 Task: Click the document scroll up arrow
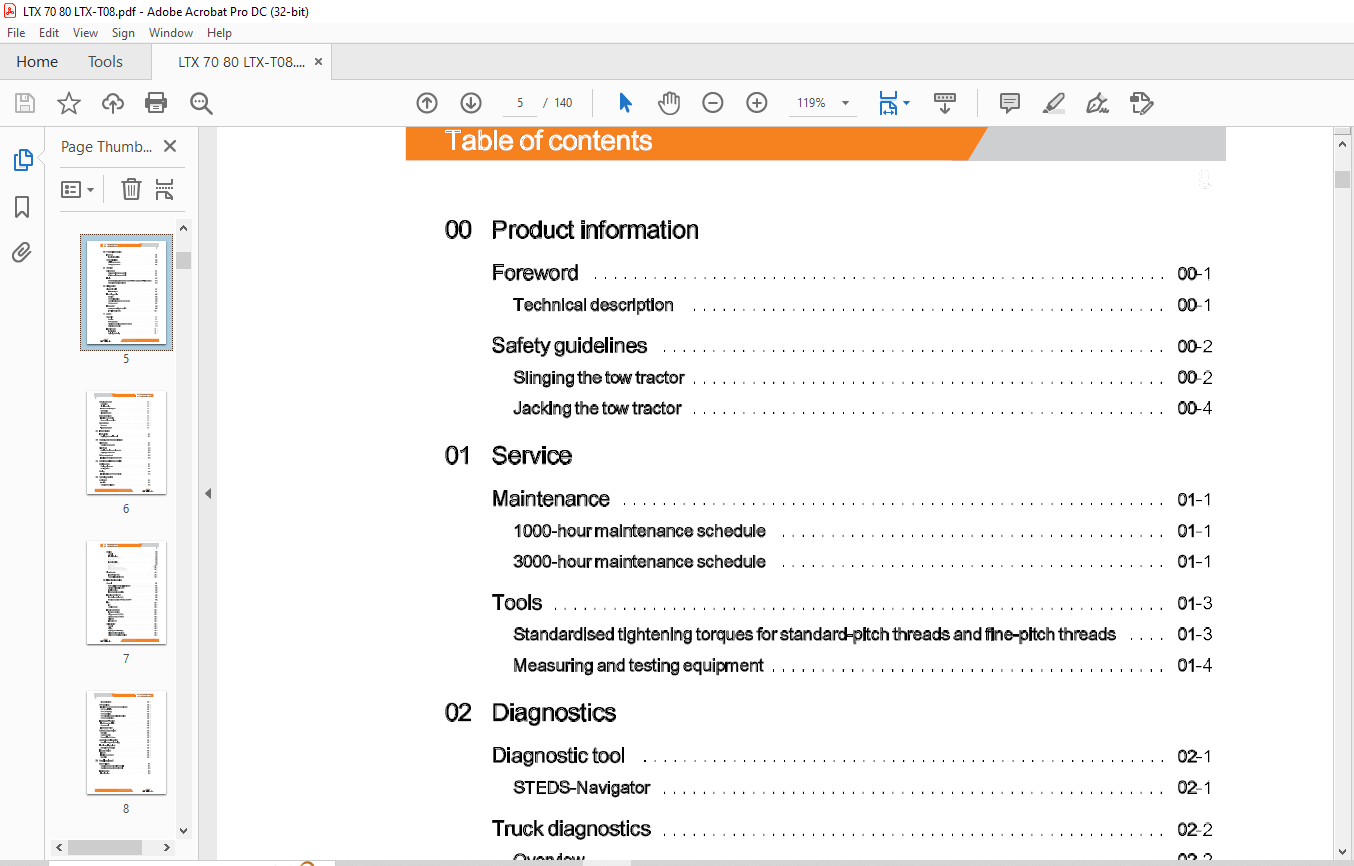[x=1342, y=144]
